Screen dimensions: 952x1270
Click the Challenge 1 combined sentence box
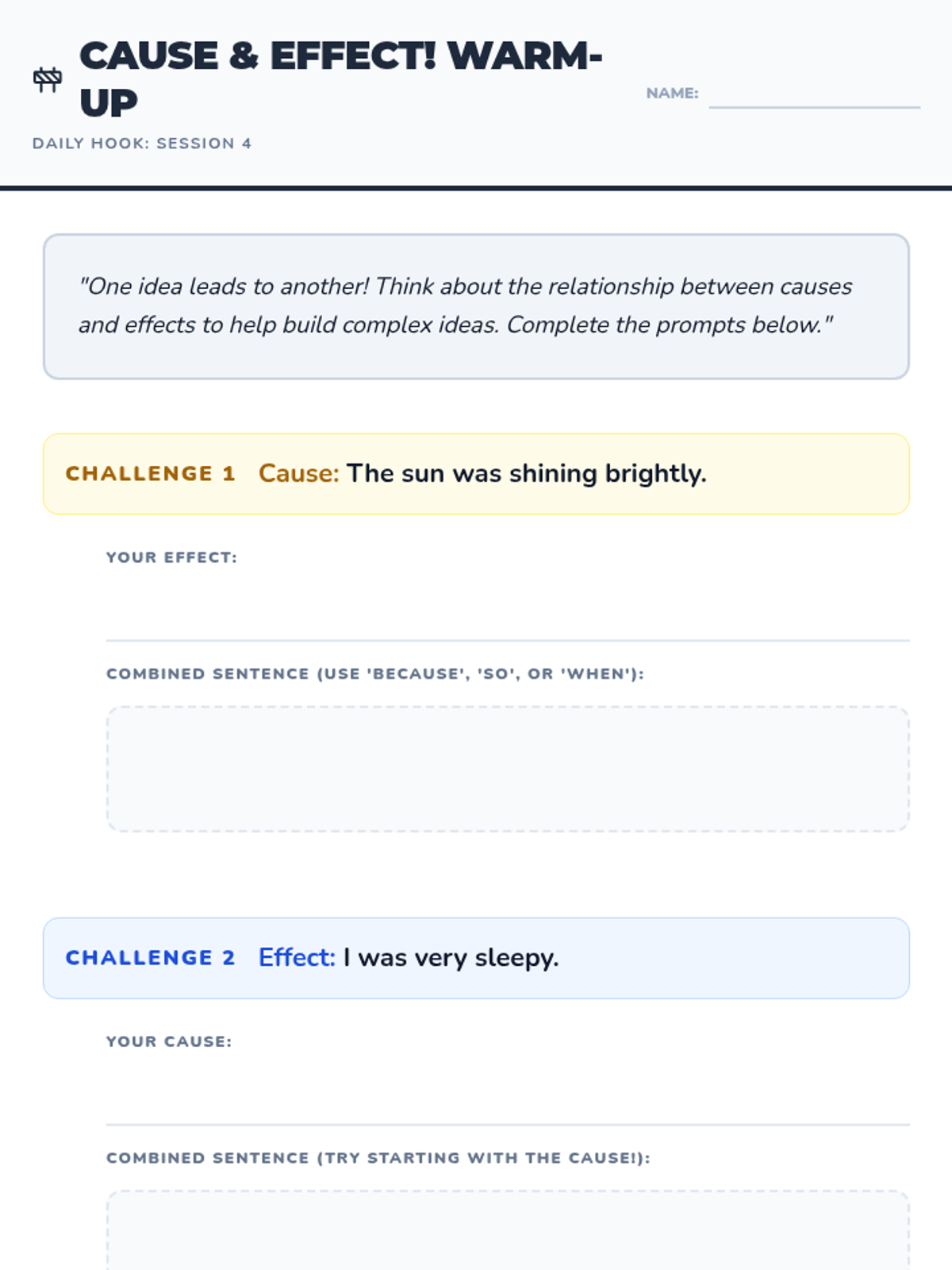[x=508, y=769]
